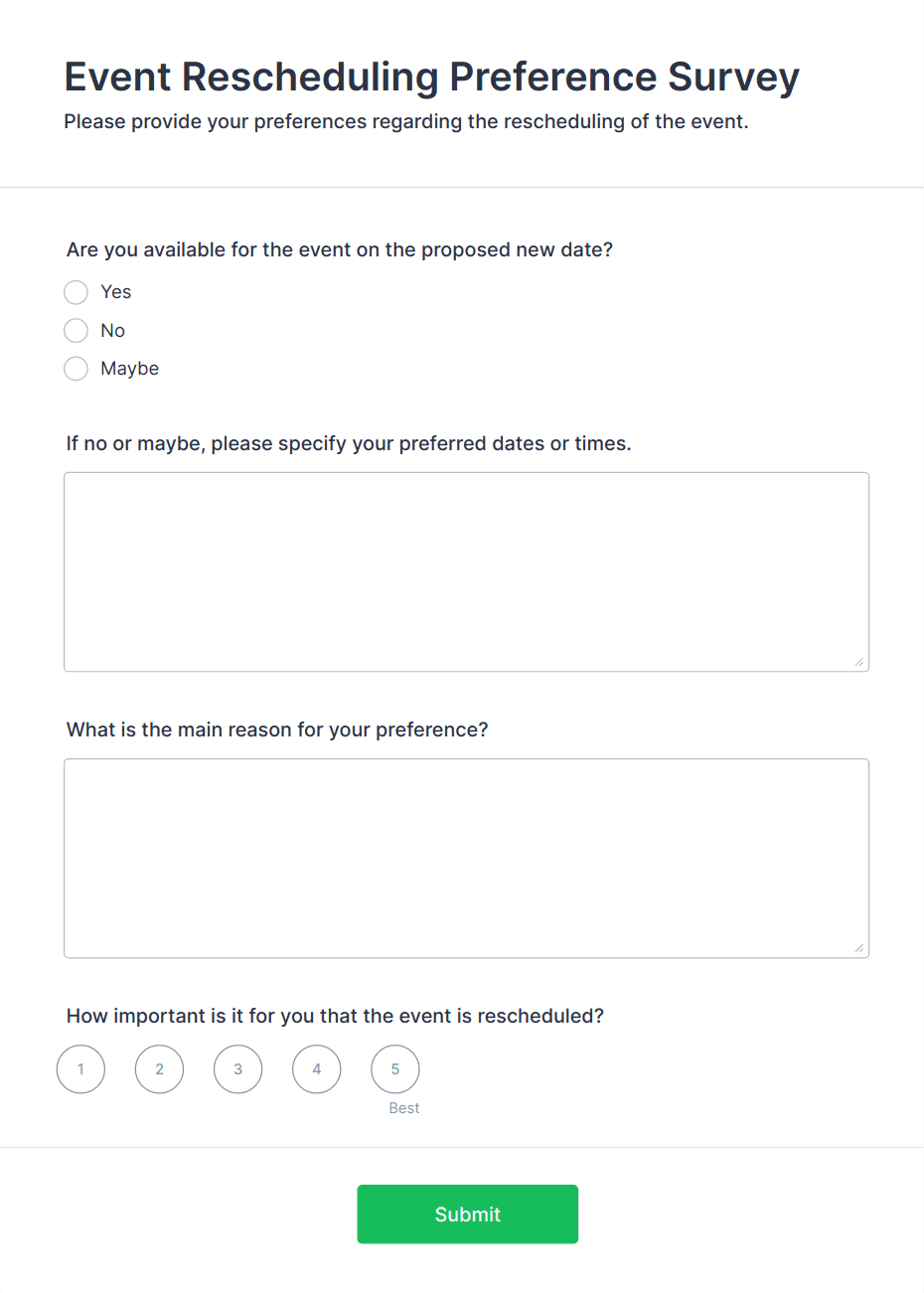Click the availability question text
Image resolution: width=924 pixels, height=1293 pixels.
pos(339,249)
